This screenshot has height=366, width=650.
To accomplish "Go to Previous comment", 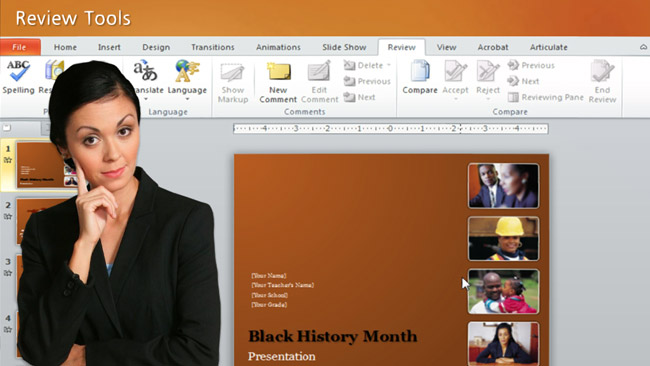I will [x=367, y=81].
